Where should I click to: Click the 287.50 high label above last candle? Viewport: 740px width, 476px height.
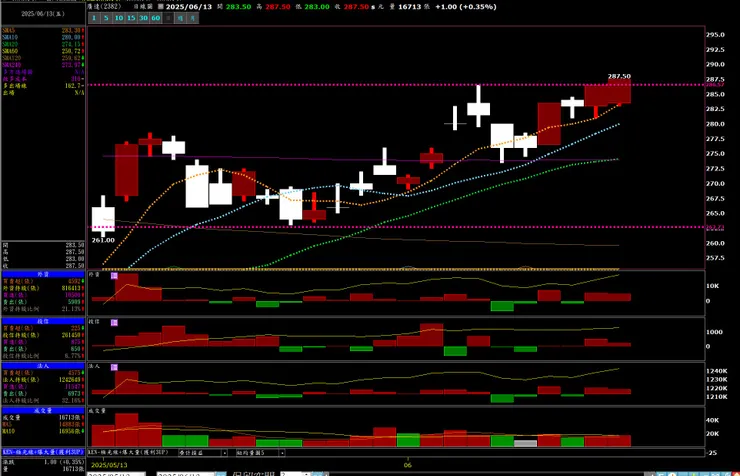pyautogui.click(x=619, y=76)
